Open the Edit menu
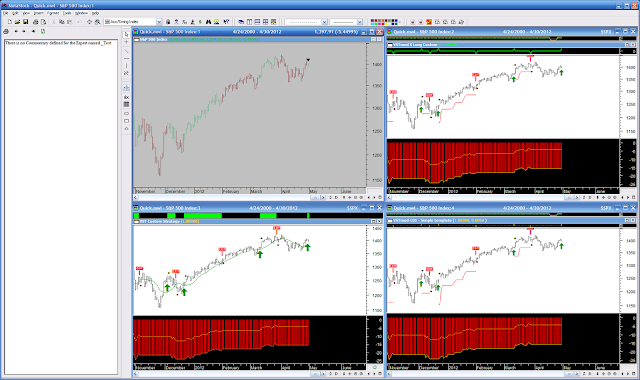The height and width of the screenshot is (380, 640). pos(15,13)
